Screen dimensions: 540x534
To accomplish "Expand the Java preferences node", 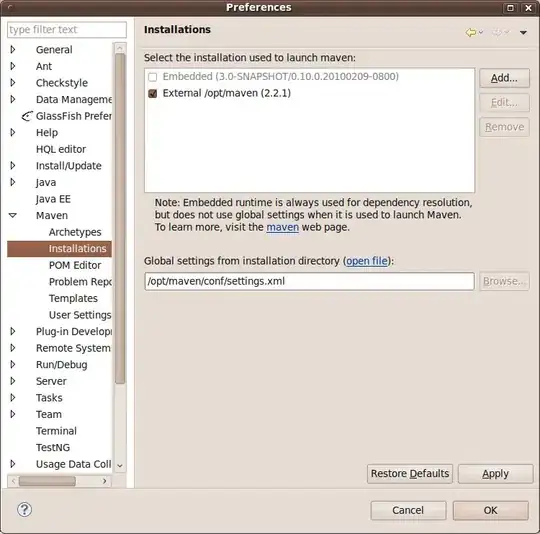I will (13, 182).
